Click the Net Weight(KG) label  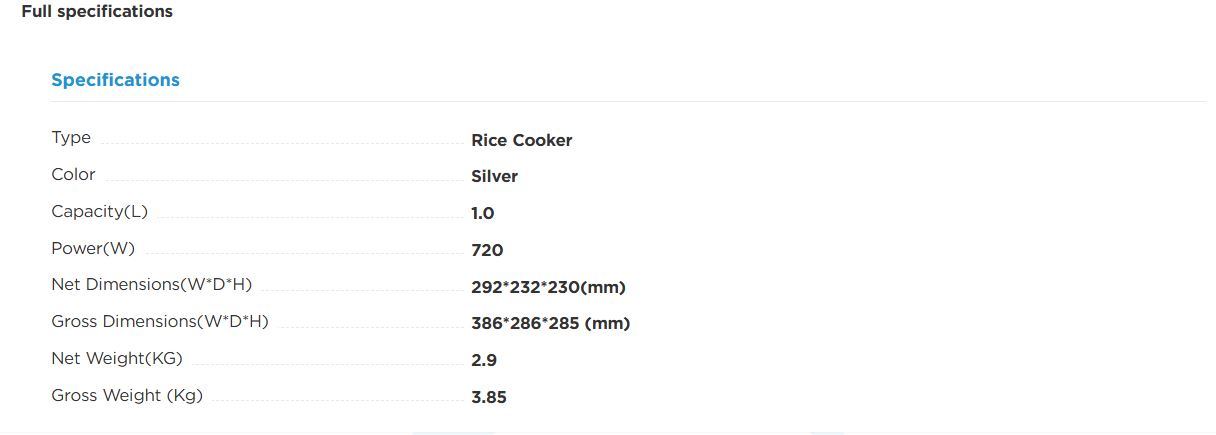[117, 359]
